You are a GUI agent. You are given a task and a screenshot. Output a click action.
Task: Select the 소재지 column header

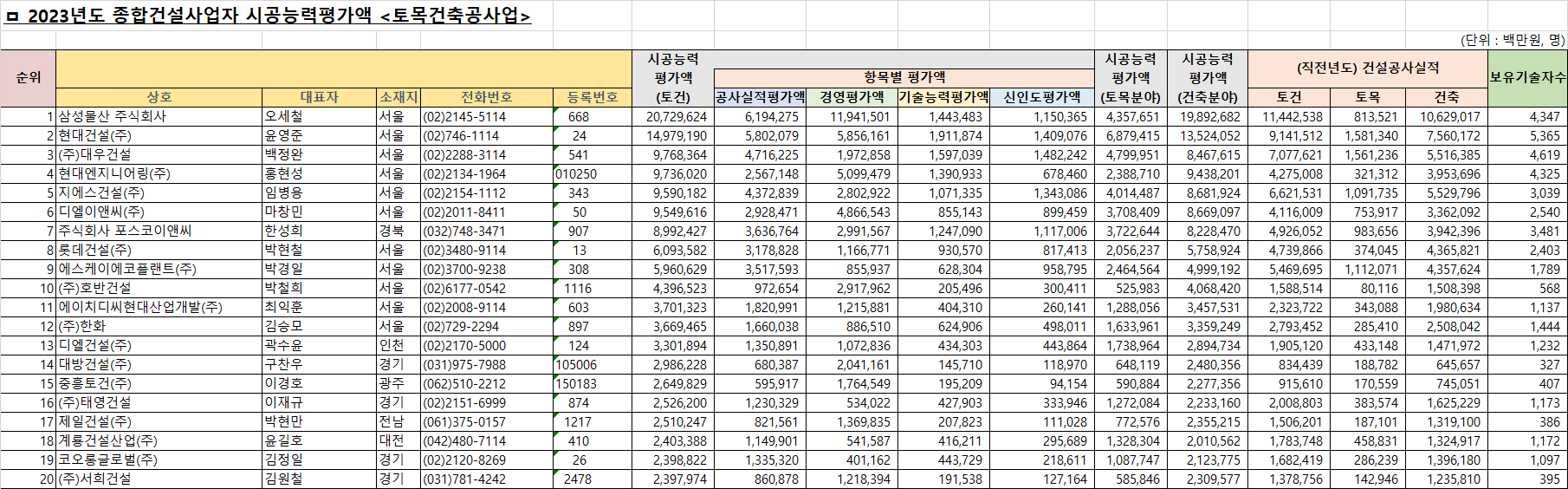coord(398,97)
